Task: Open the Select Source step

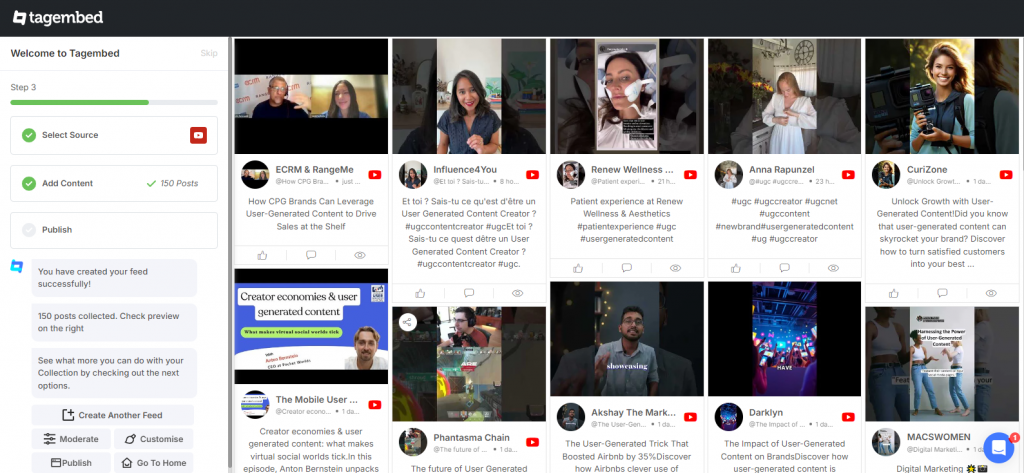Action: (114, 135)
